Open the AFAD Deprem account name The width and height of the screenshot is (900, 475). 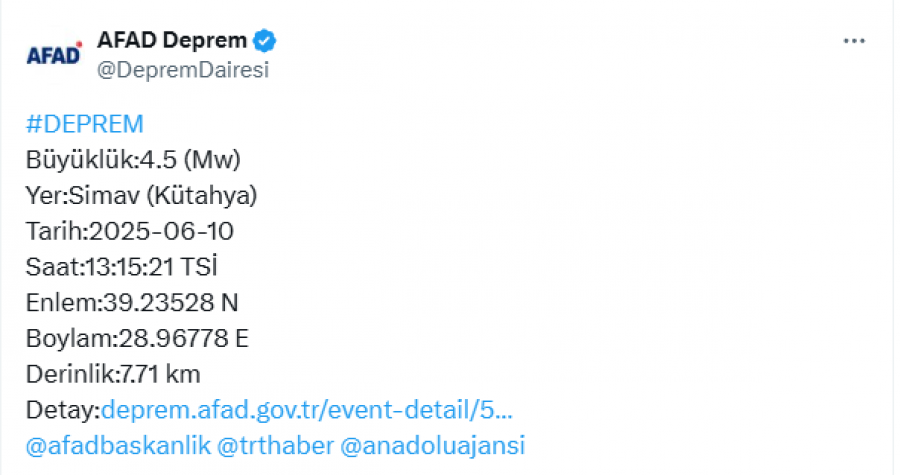pos(172,40)
